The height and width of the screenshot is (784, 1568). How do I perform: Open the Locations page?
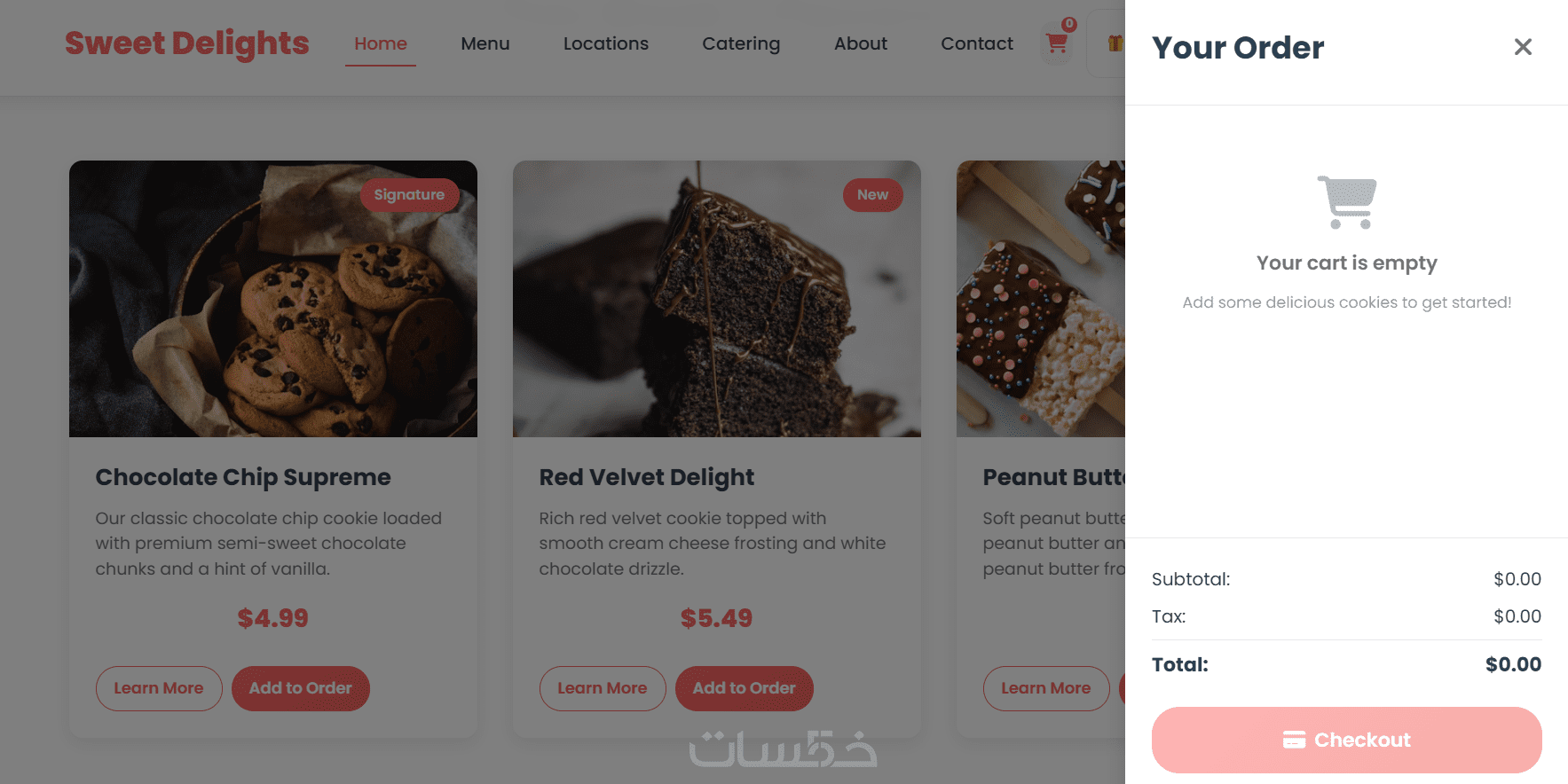pos(606,43)
